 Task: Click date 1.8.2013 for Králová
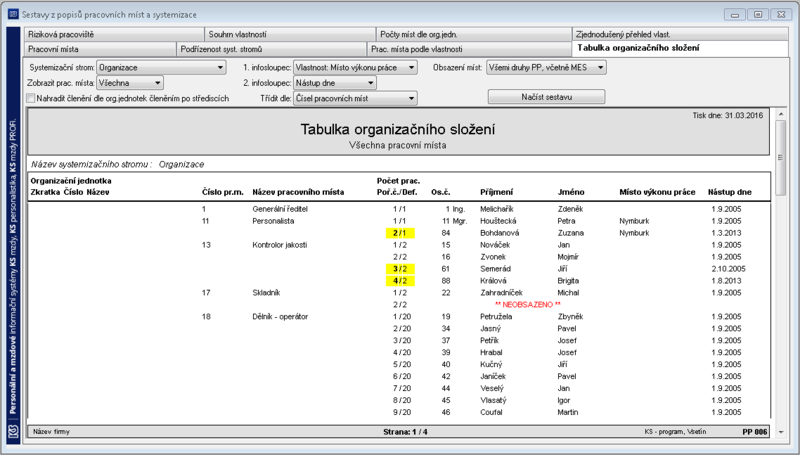[x=726, y=281]
